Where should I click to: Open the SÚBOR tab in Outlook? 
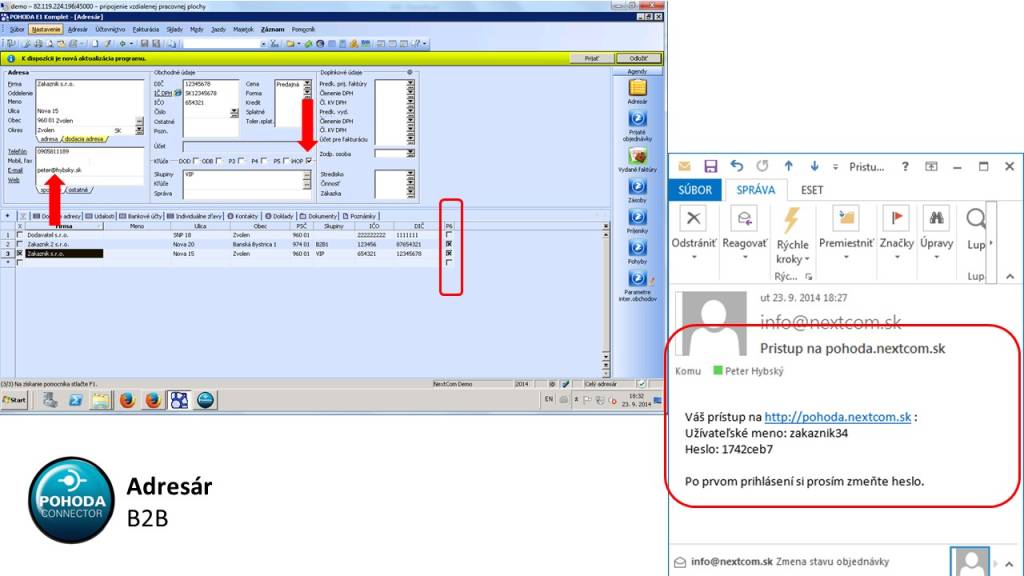coord(695,190)
